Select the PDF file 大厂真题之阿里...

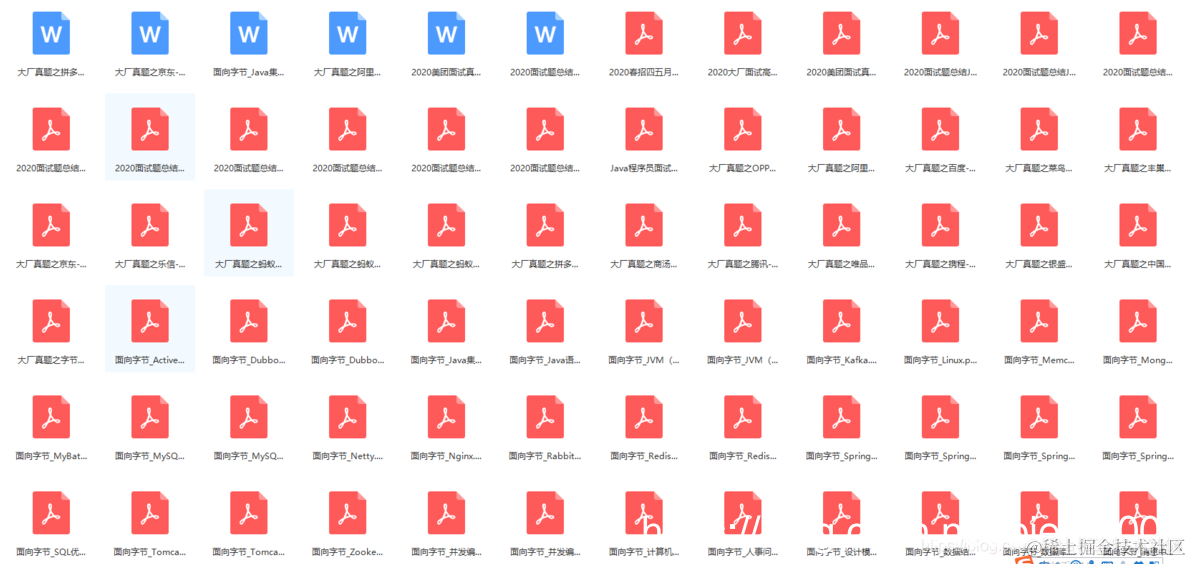[x=842, y=129]
